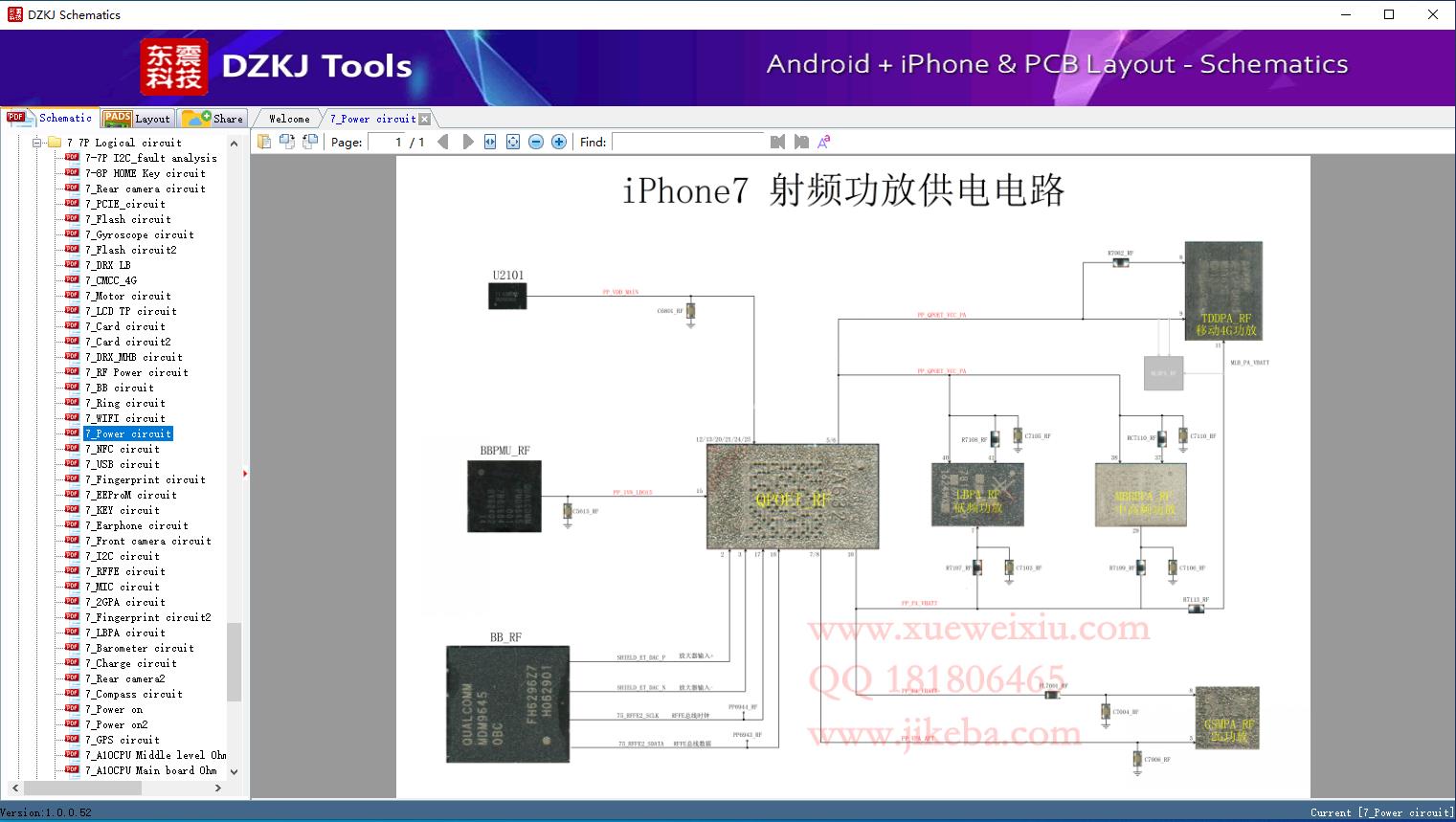Screen dimensions: 1456x822
Task: Click the Find search field
Action: (688, 142)
